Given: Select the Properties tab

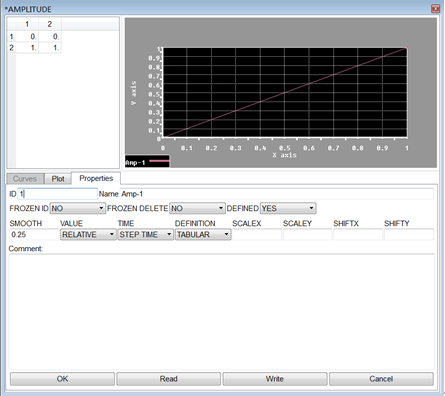Looking at the screenshot, I should point(96,178).
